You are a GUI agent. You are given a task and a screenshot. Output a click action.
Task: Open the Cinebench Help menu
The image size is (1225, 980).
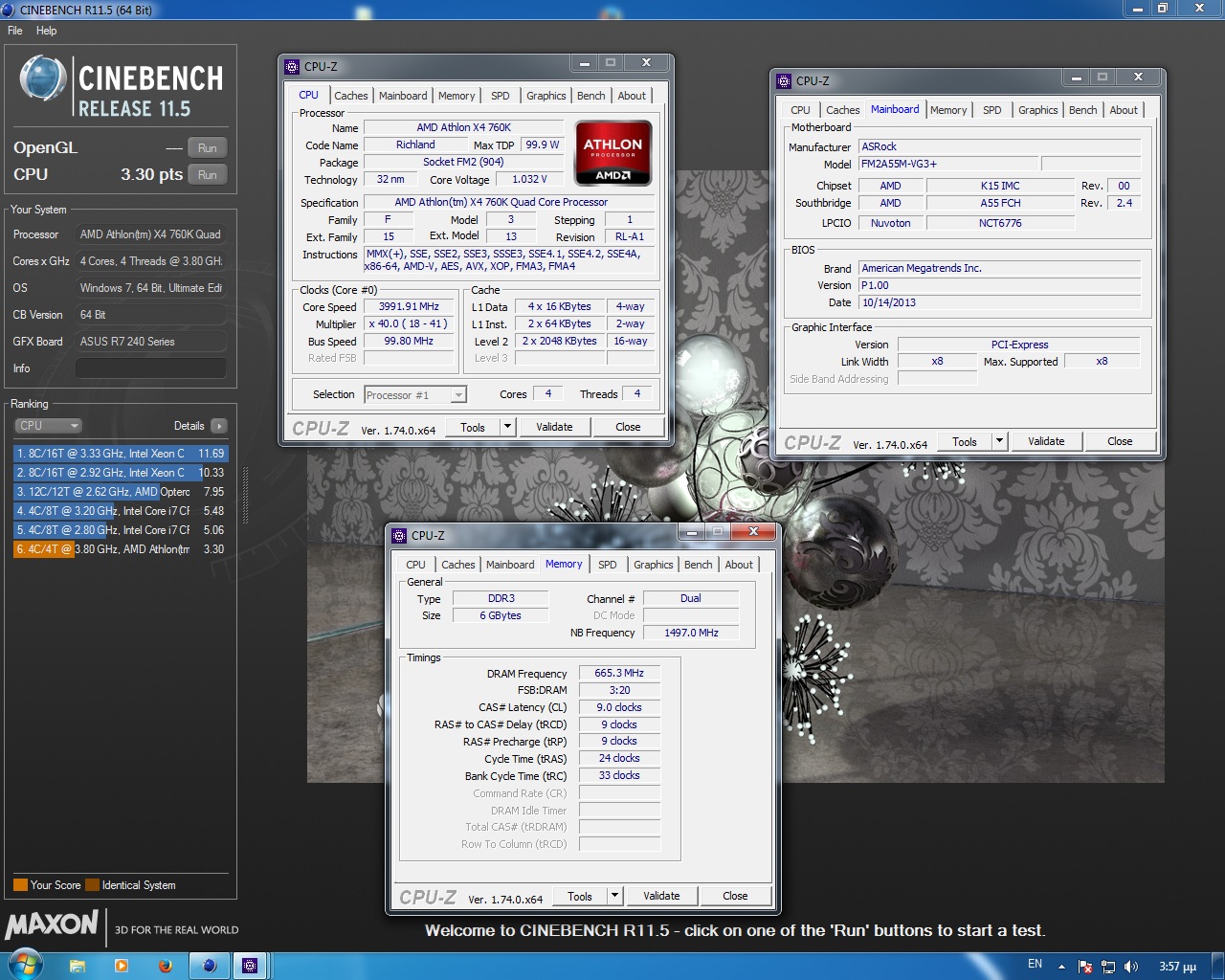pyautogui.click(x=47, y=31)
